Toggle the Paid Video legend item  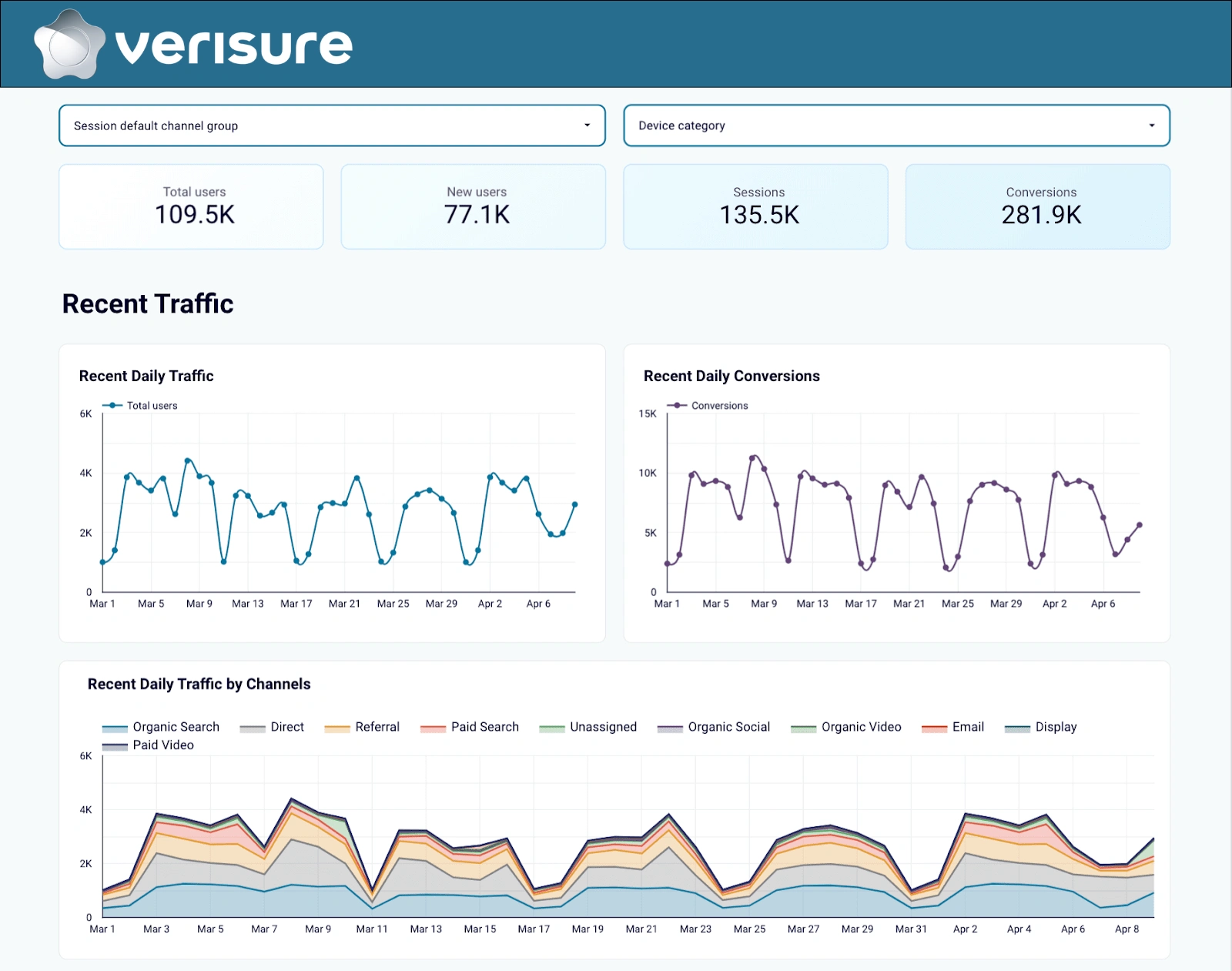[148, 745]
